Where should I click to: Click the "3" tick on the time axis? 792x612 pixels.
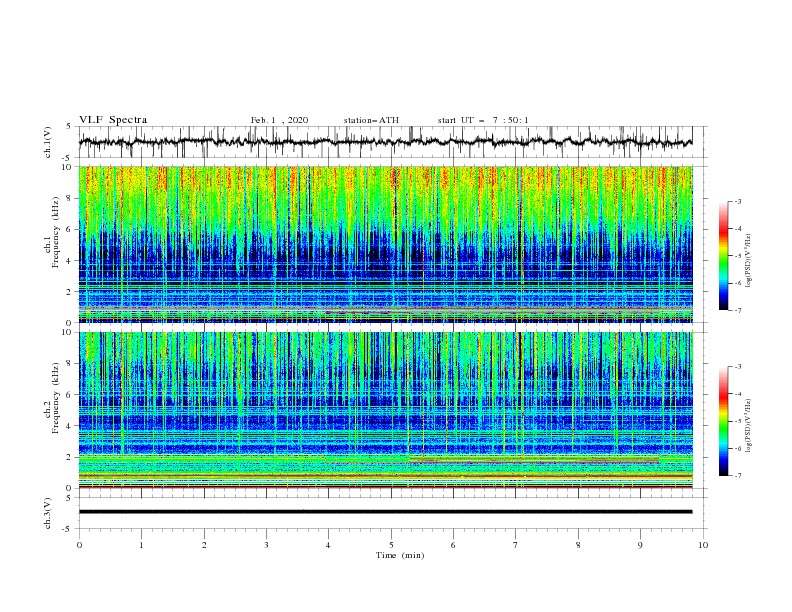click(266, 545)
